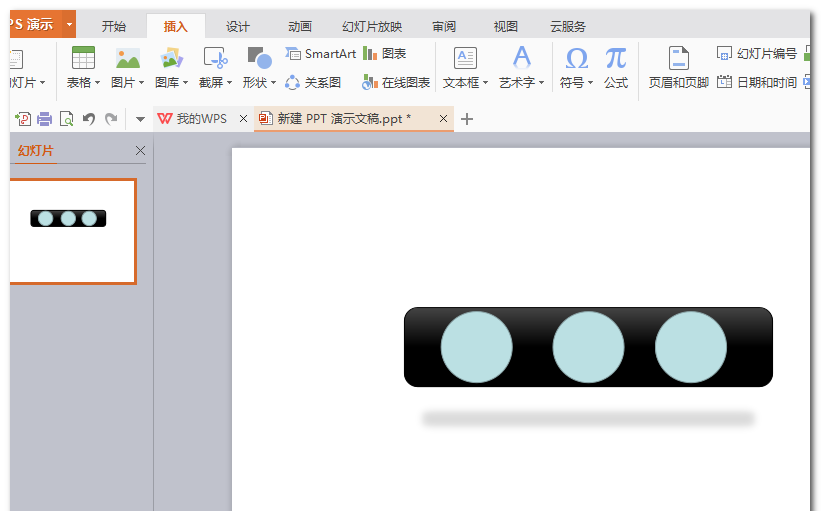This screenshot has height=511, width=821.
Task: Open the quick access toolbar customize arrow
Action: tap(140, 119)
